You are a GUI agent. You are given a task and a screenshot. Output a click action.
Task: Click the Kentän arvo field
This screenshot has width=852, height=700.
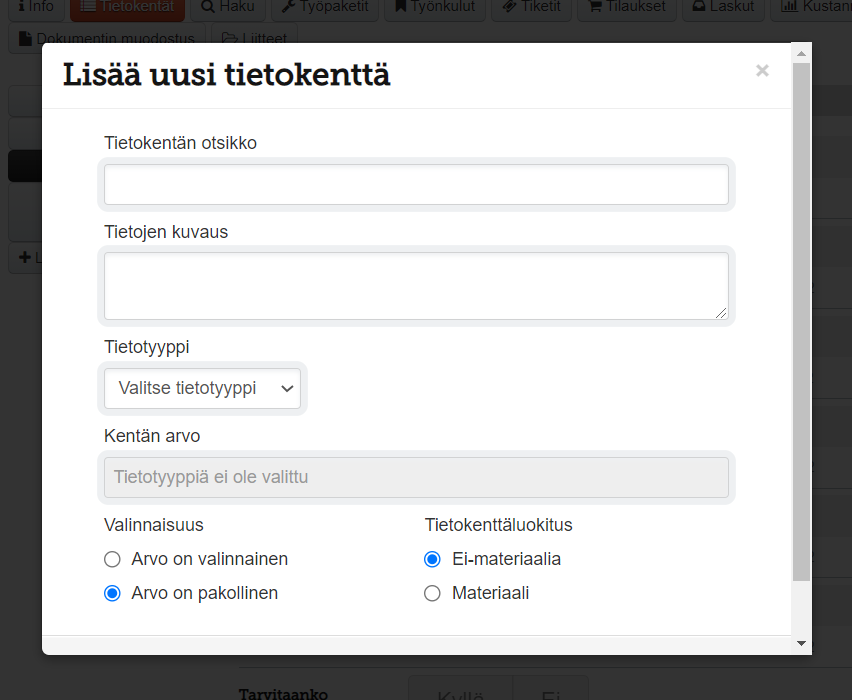(416, 477)
